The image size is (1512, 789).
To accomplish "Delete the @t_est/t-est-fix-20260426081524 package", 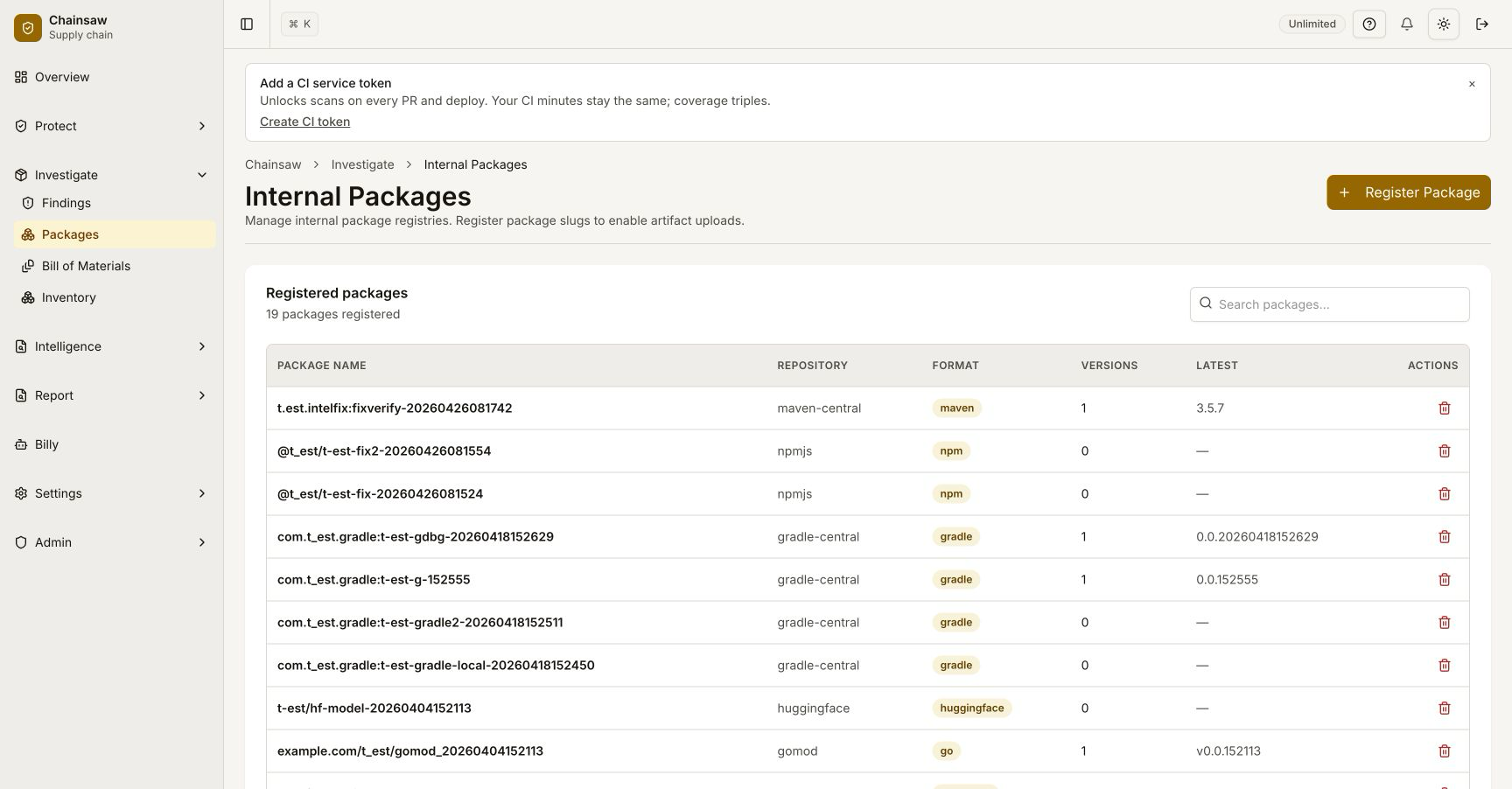I will (1445, 494).
